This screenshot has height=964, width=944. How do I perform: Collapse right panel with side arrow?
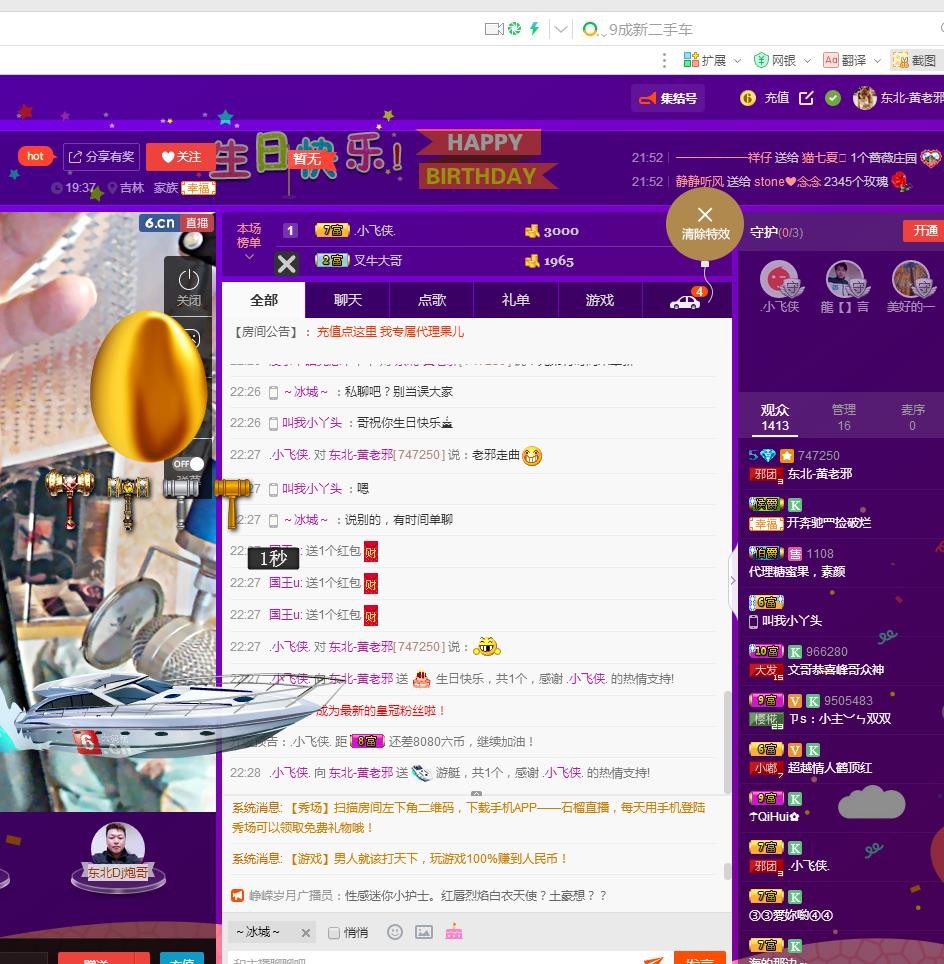pyautogui.click(x=732, y=580)
